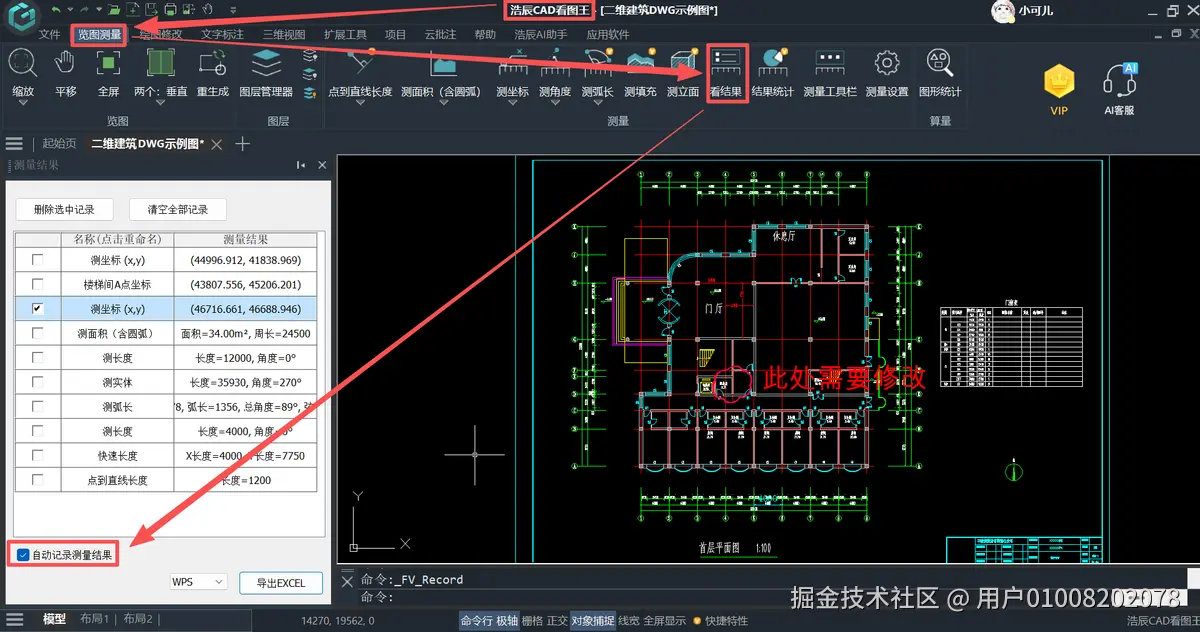
Task: Open the 文件 menu
Action: click(50, 34)
